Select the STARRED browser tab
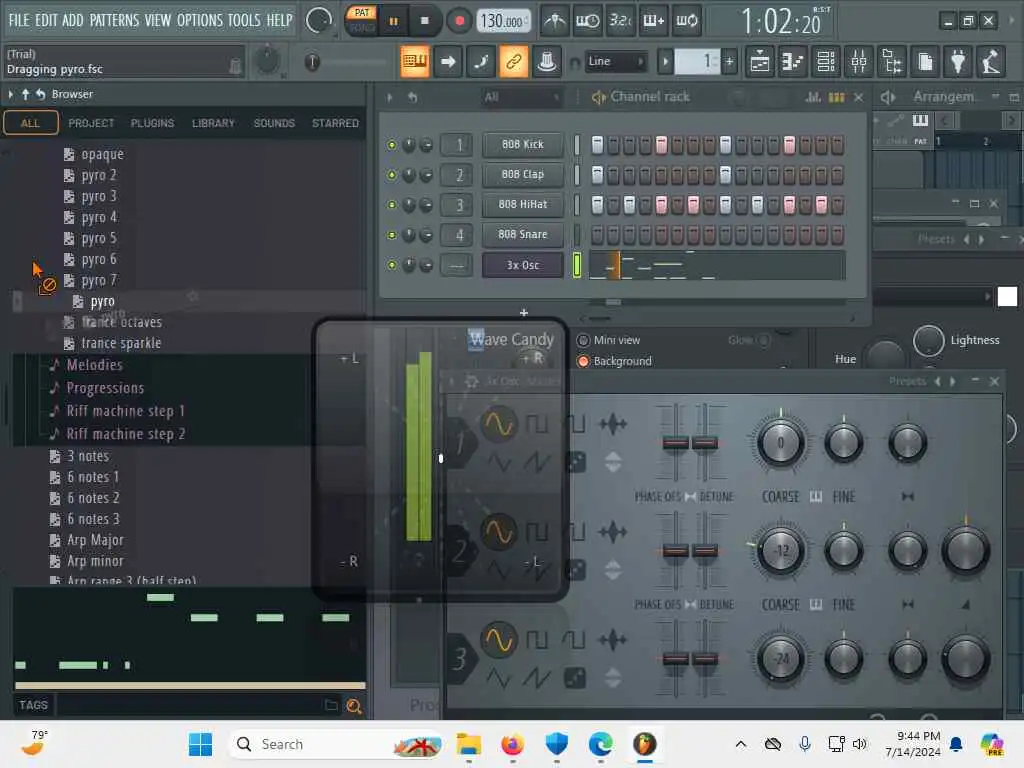This screenshot has width=1024, height=768. coord(335,123)
